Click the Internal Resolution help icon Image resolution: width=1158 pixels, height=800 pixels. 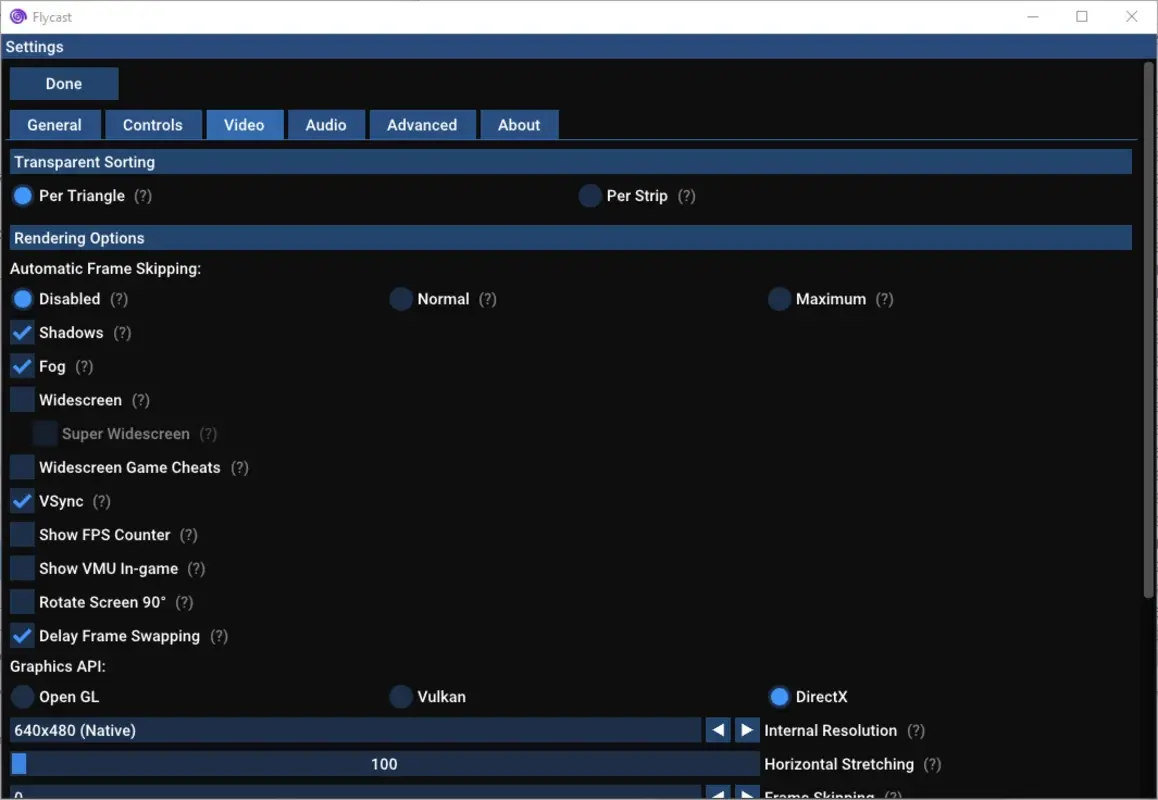pyautogui.click(x=916, y=730)
